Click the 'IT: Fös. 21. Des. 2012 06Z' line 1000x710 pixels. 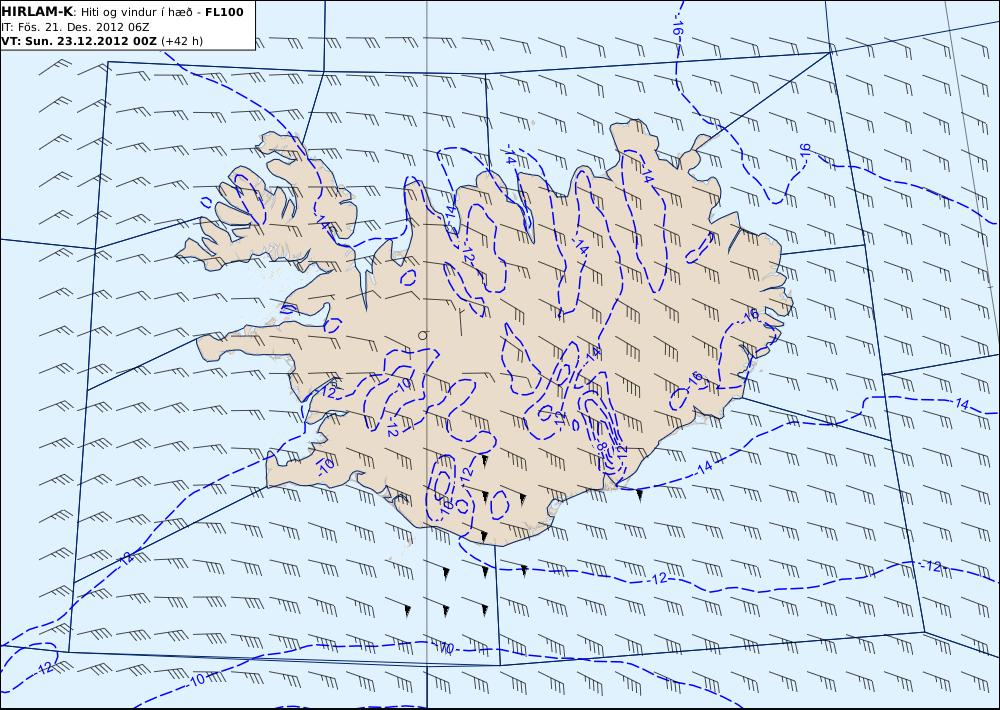tap(75, 27)
